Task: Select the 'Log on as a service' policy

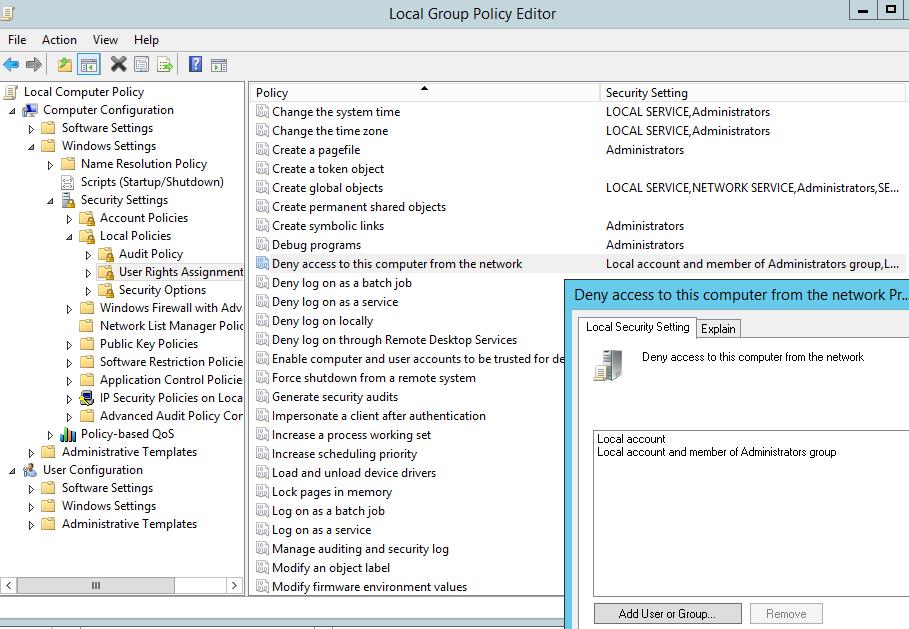Action: (321, 530)
